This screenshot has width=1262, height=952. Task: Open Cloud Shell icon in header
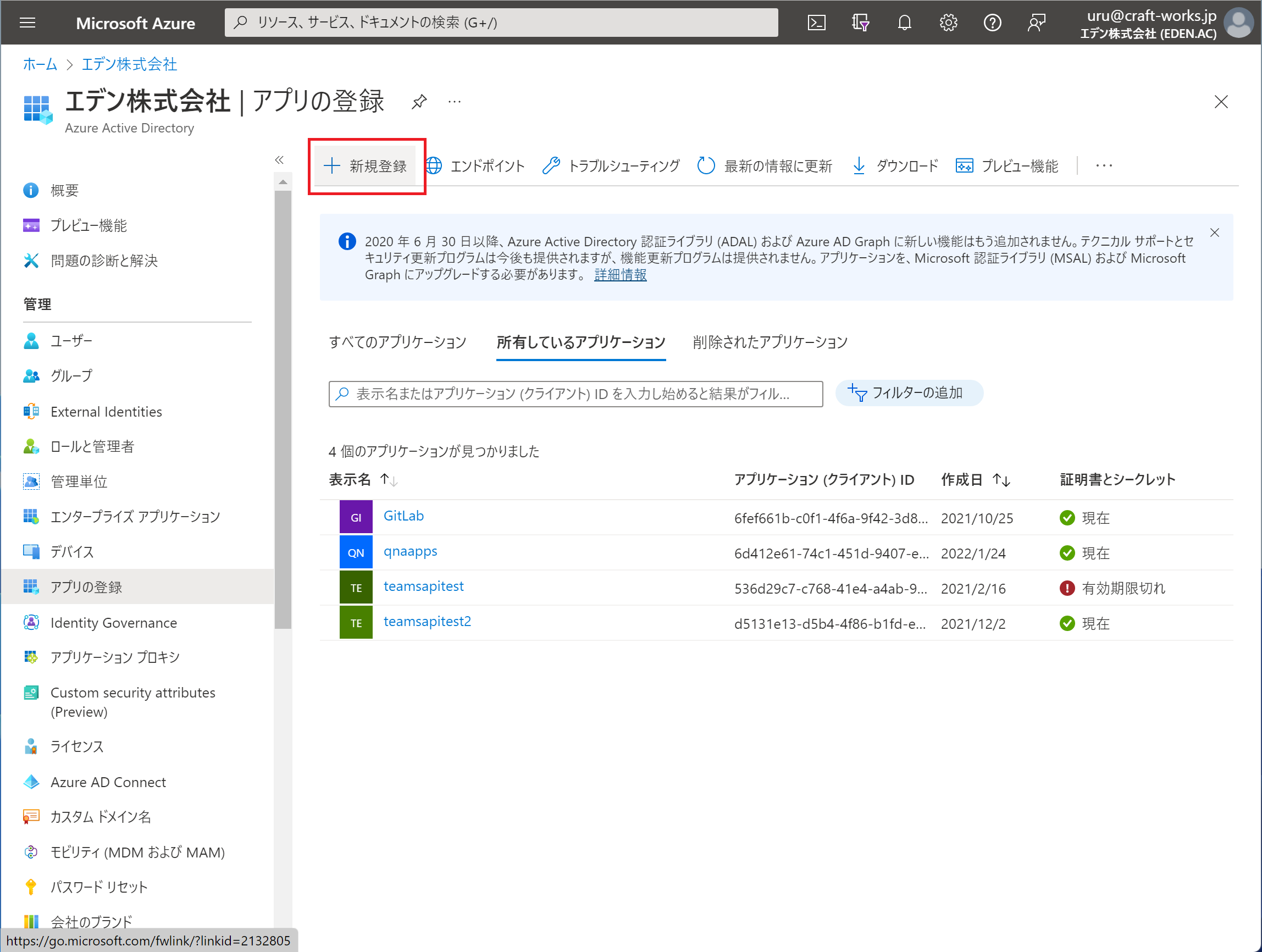point(816,23)
